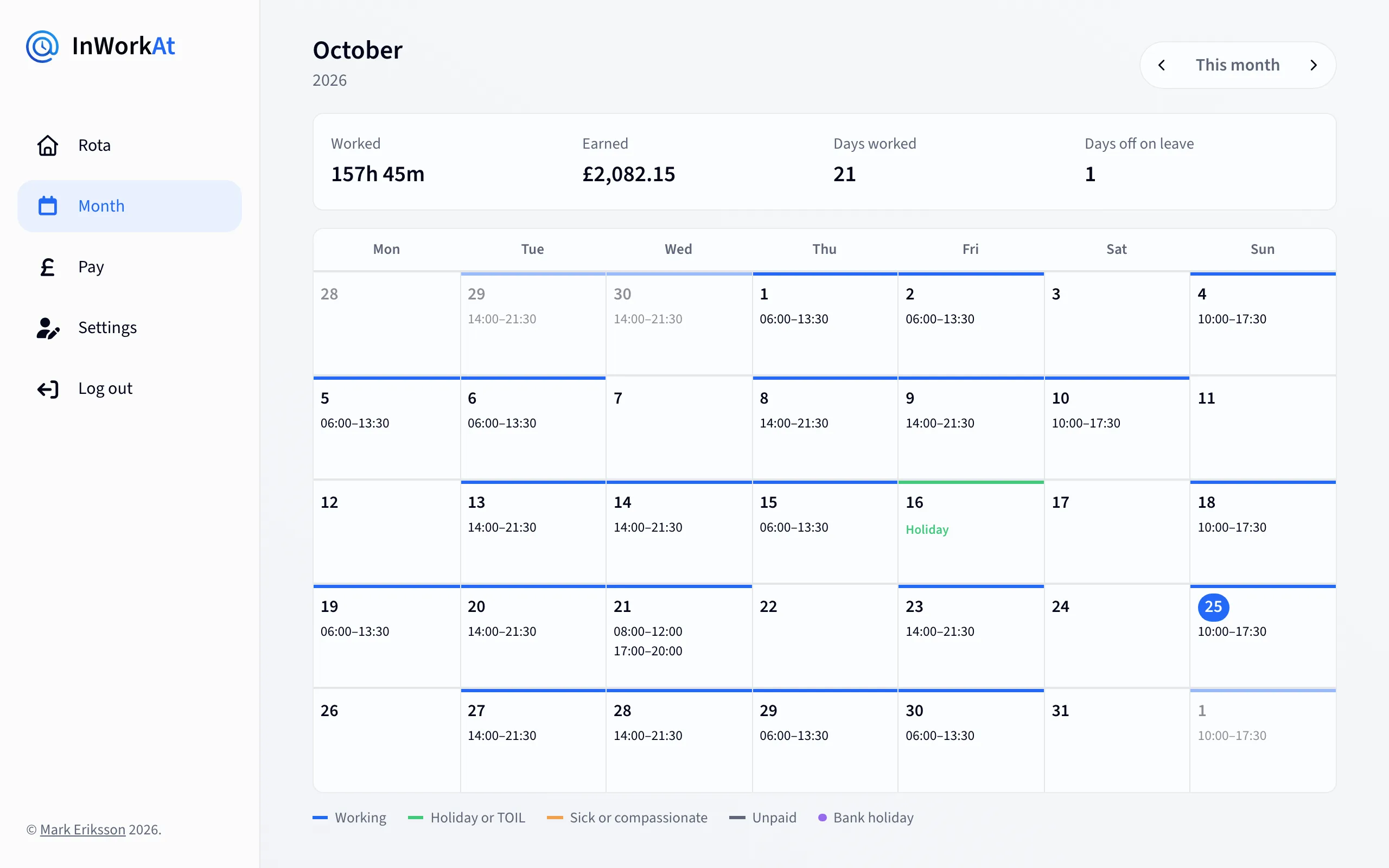The height and width of the screenshot is (868, 1389).
Task: Click the Days worked value 21
Action: click(x=844, y=174)
